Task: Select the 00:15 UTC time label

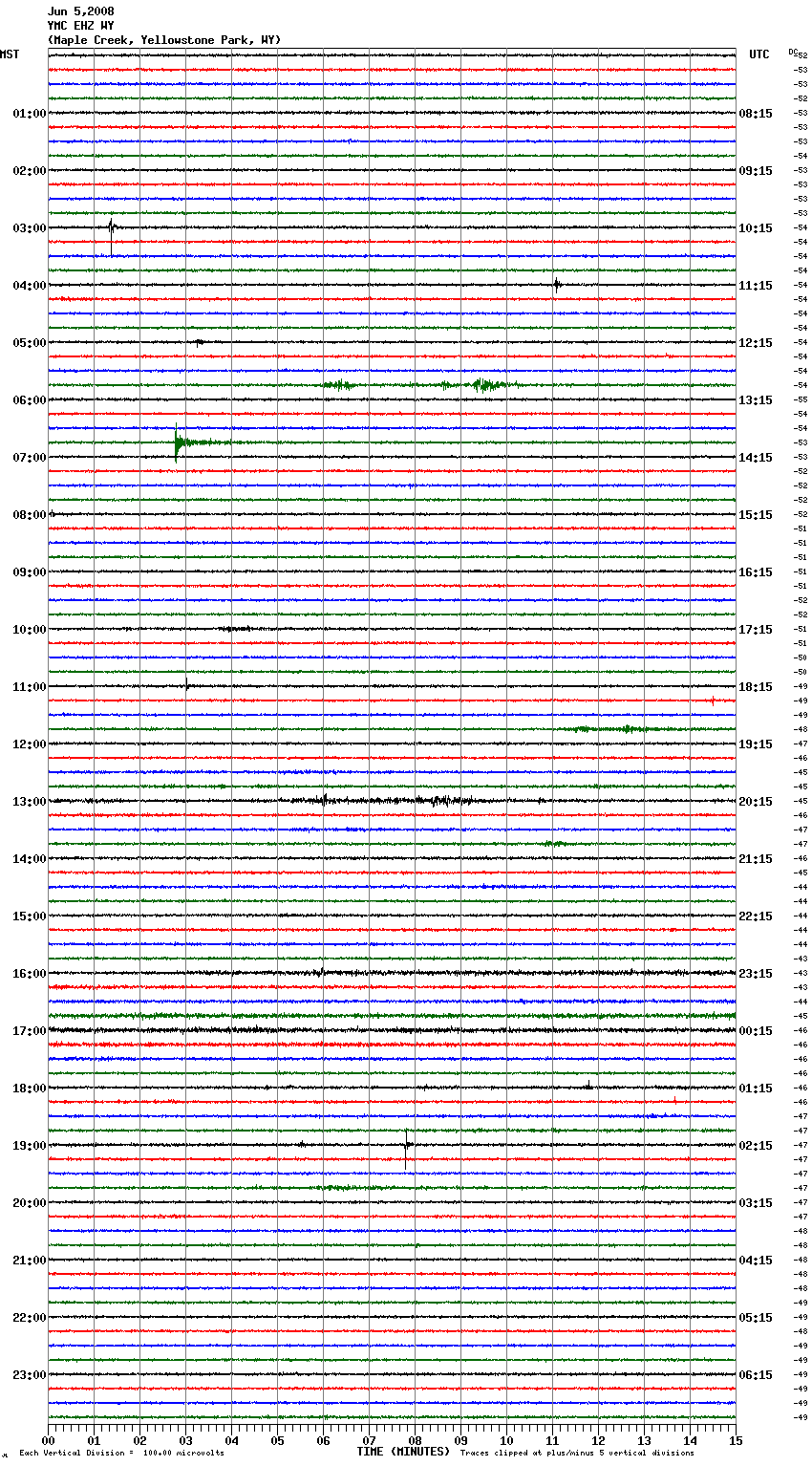Action: [x=756, y=1031]
